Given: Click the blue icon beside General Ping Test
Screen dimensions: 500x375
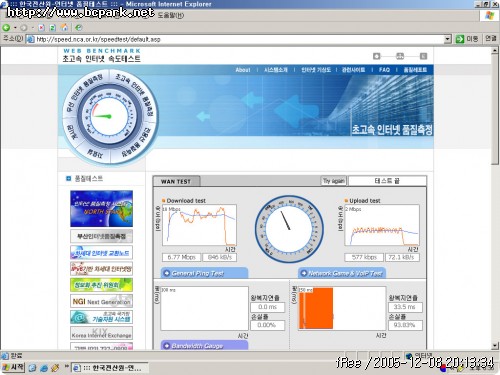Looking at the screenshot, I should [166, 273].
